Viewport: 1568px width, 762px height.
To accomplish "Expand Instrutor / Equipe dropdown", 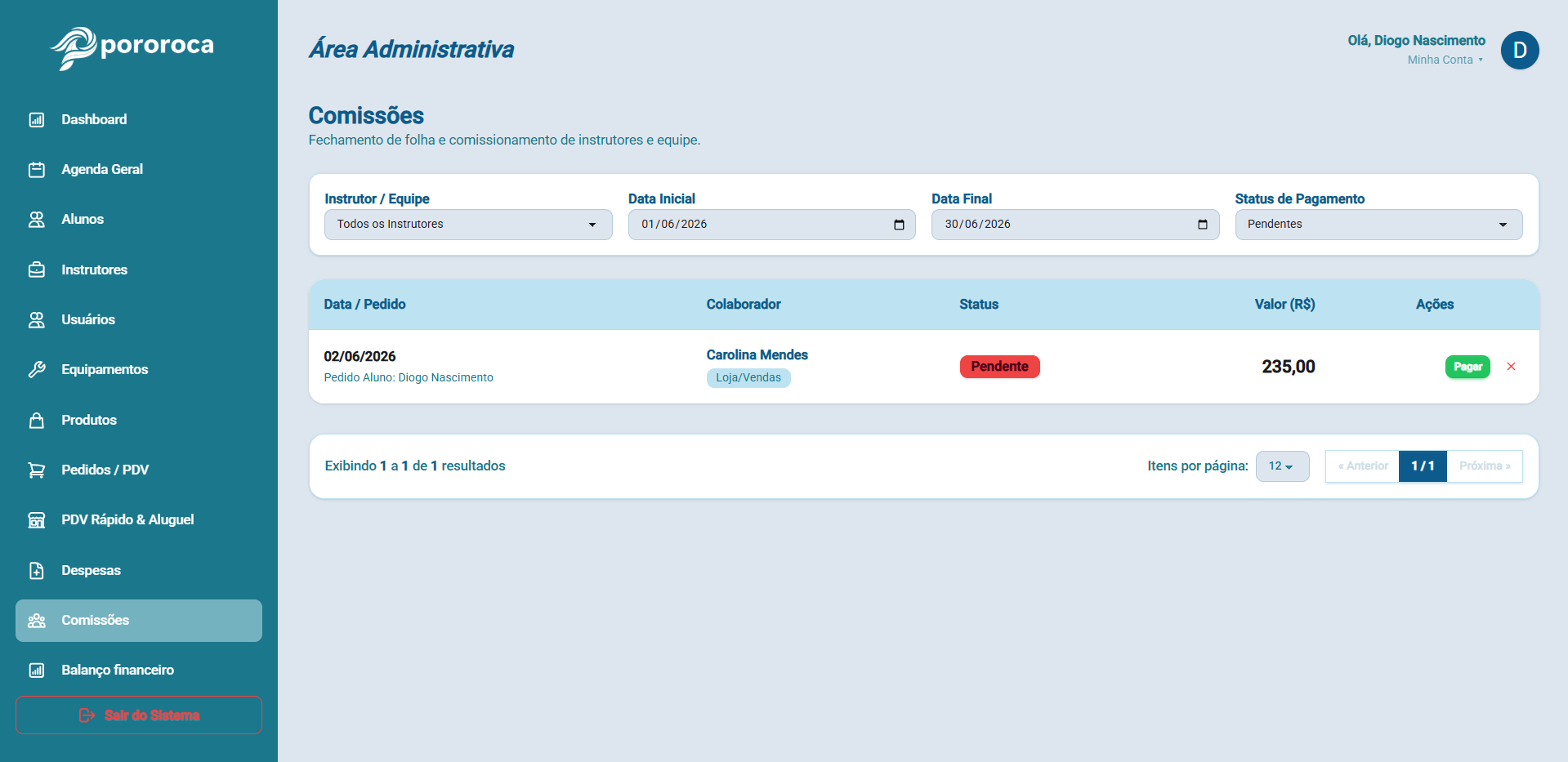I will [468, 225].
